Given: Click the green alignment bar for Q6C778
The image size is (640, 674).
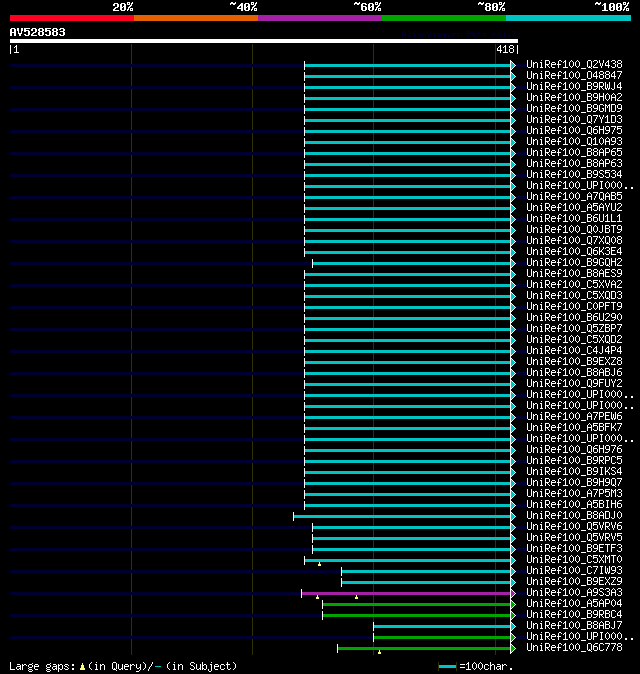Looking at the screenshot, I should pos(424,648).
